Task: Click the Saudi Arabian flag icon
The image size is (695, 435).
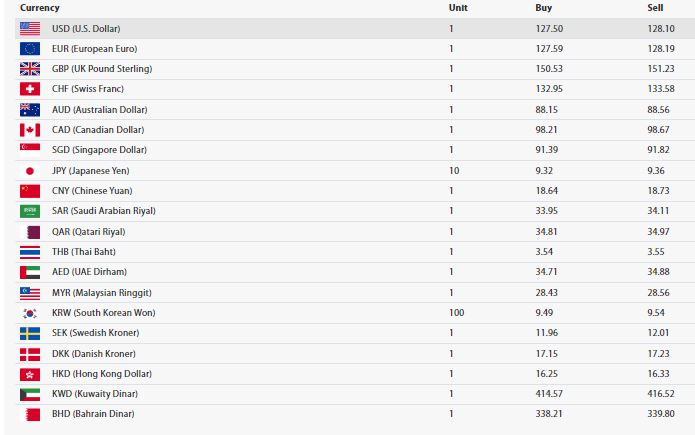Action: coord(30,211)
